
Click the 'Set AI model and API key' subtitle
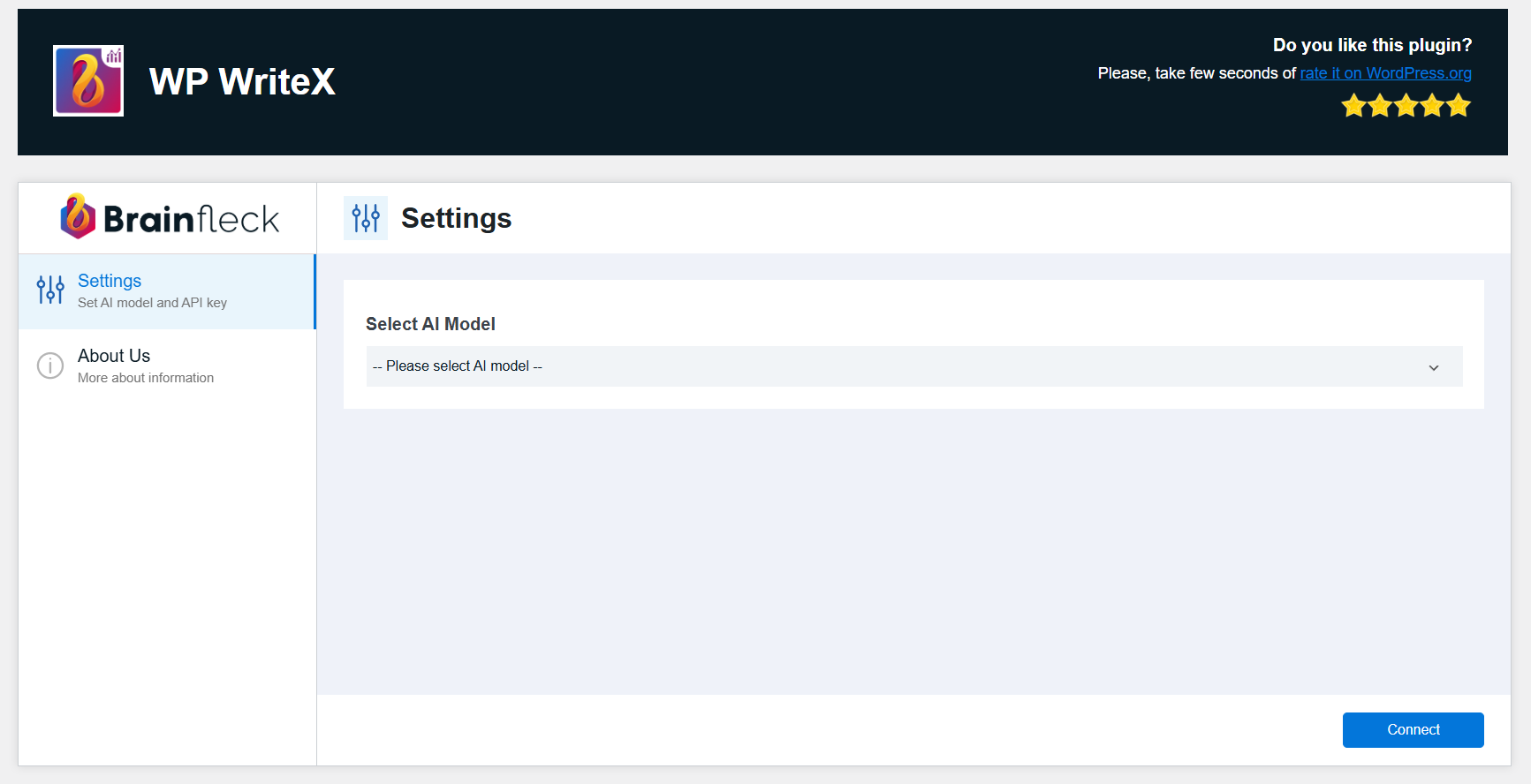pos(152,303)
